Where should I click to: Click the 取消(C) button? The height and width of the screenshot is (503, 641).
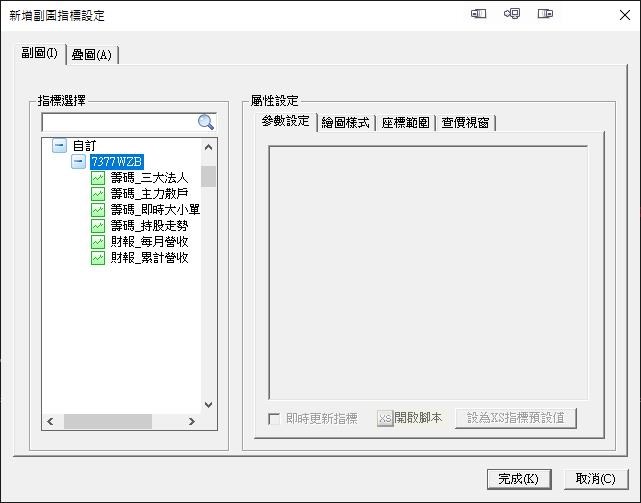coord(596,479)
